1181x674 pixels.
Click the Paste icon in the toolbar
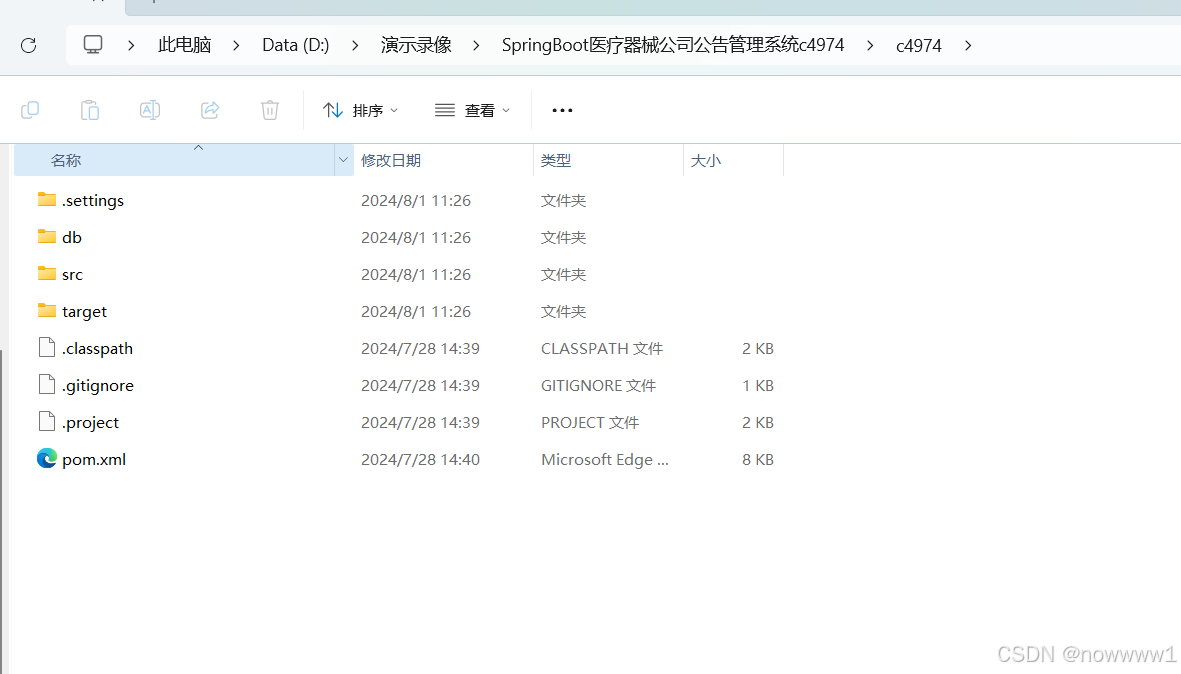[x=89, y=110]
